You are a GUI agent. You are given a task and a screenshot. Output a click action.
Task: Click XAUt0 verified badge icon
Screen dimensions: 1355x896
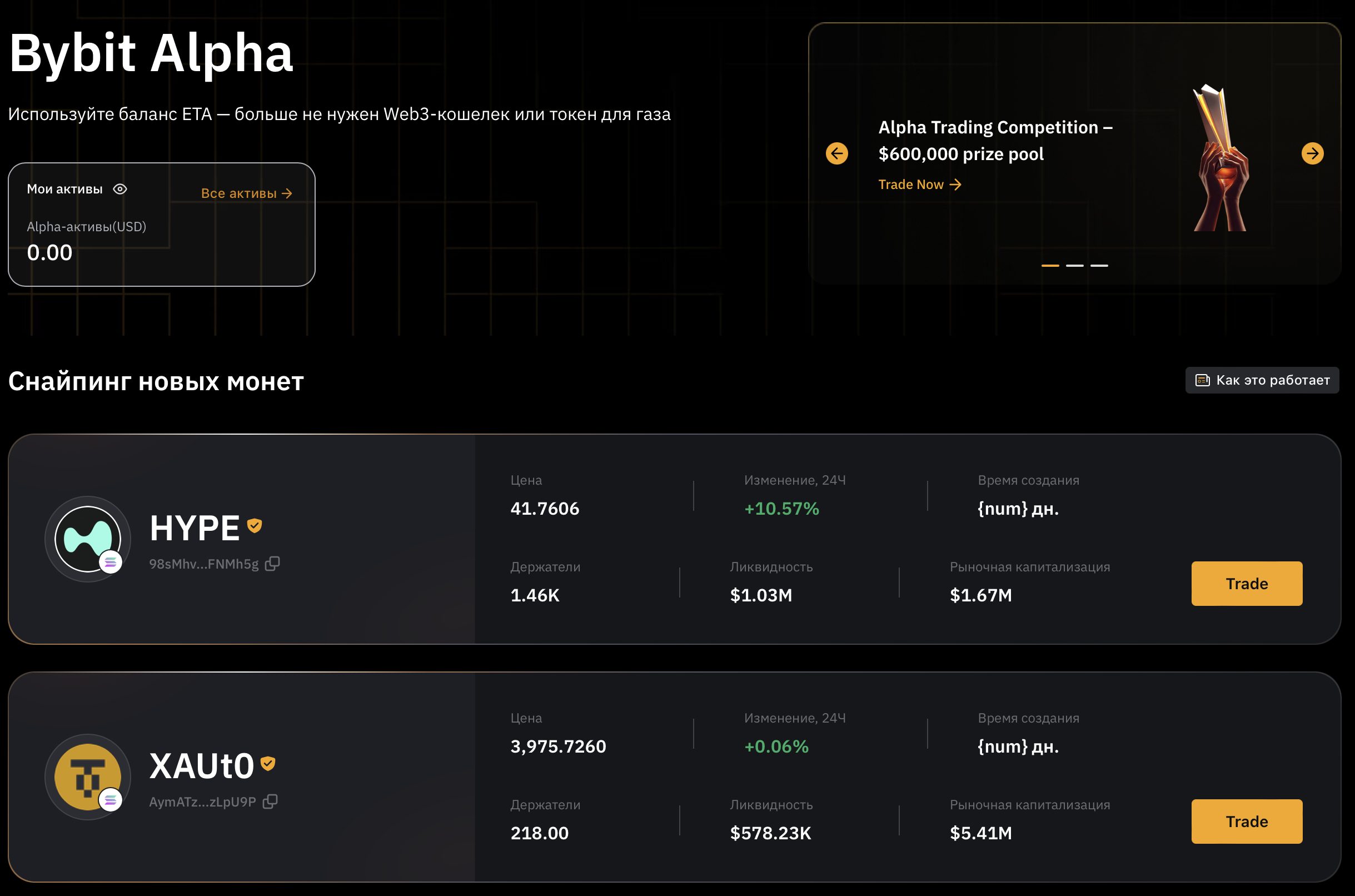[x=268, y=763]
